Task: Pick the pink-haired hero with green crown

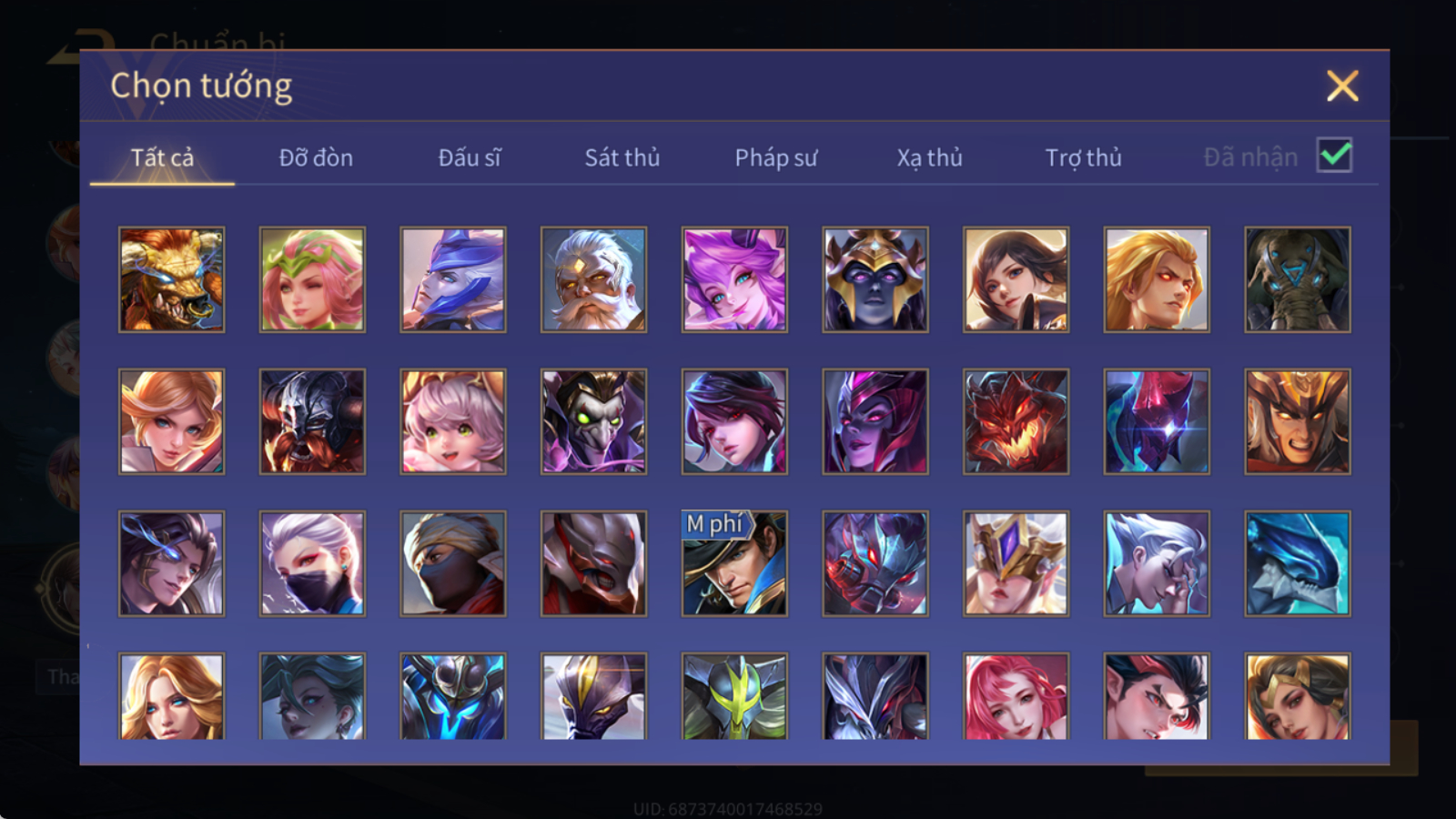Action: [x=312, y=279]
